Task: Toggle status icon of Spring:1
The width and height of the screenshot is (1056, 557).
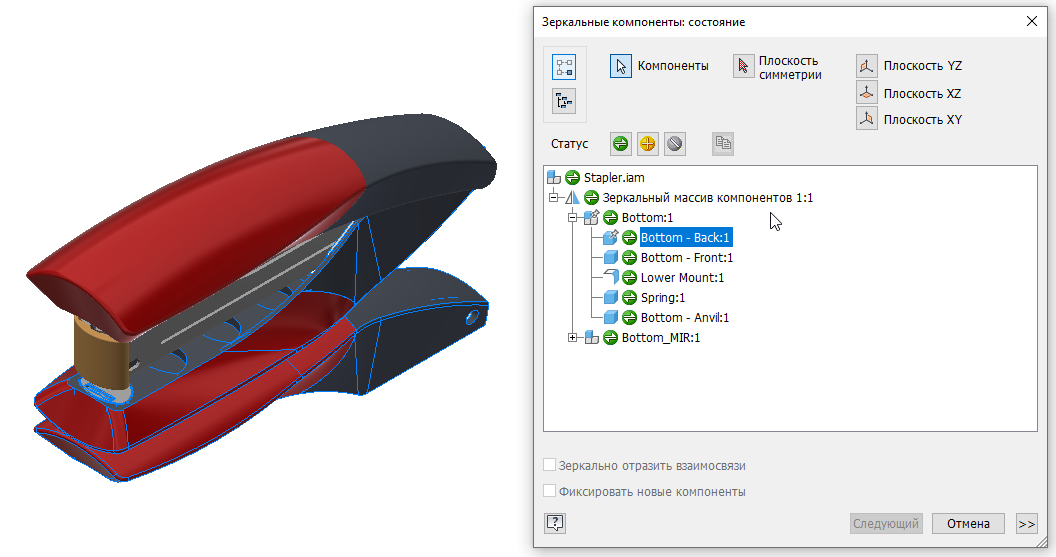Action: coord(629,298)
